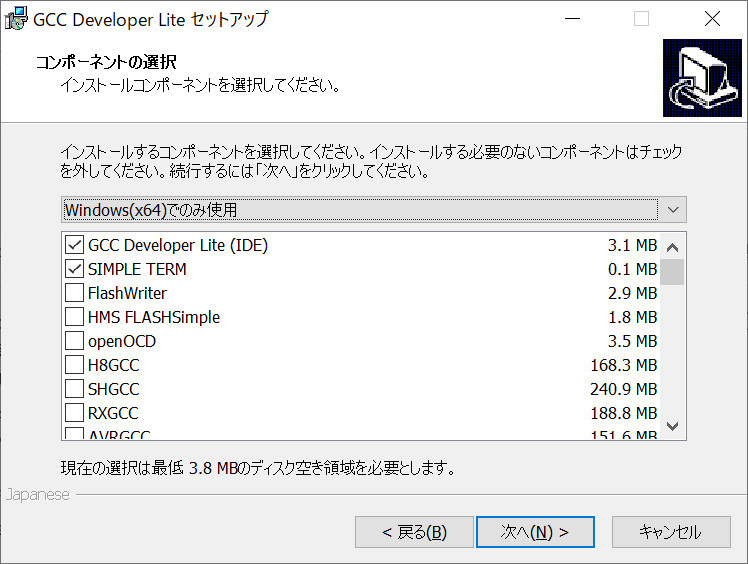Click the 戻る(B) back button
Viewport: 748px width, 564px height.
pos(414,532)
